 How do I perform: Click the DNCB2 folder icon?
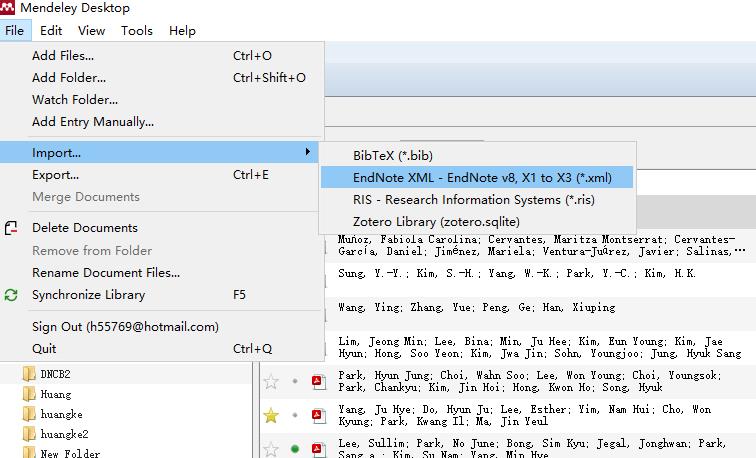tap(29, 374)
